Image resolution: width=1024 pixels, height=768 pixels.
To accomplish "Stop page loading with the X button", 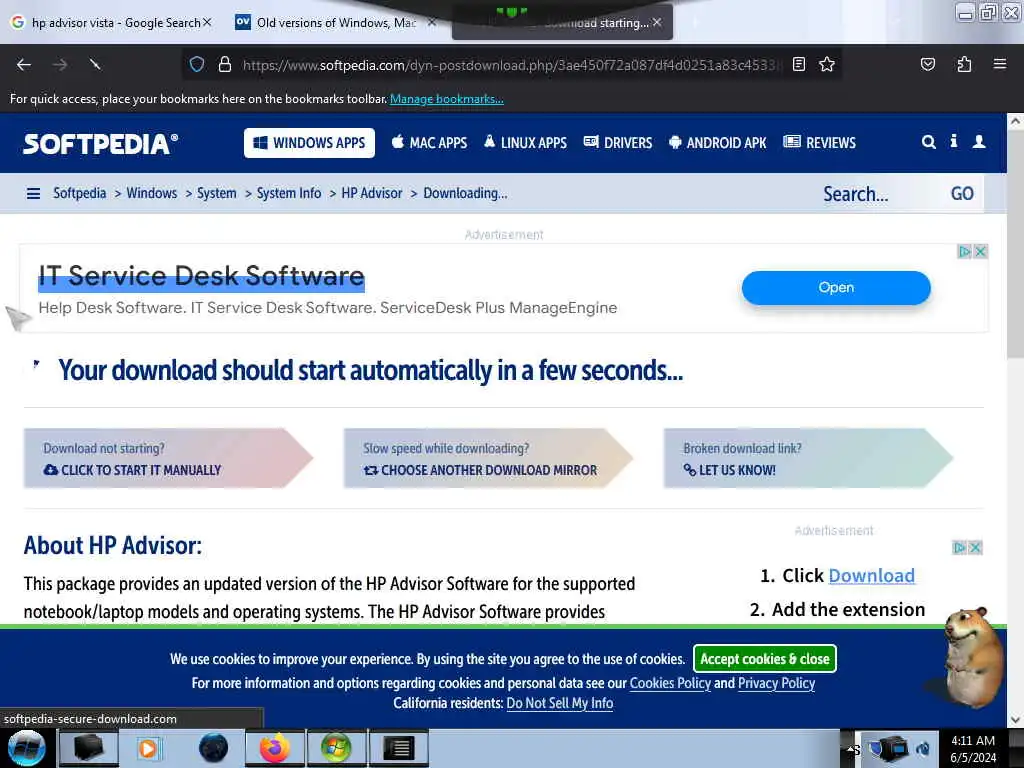I will (x=95, y=65).
